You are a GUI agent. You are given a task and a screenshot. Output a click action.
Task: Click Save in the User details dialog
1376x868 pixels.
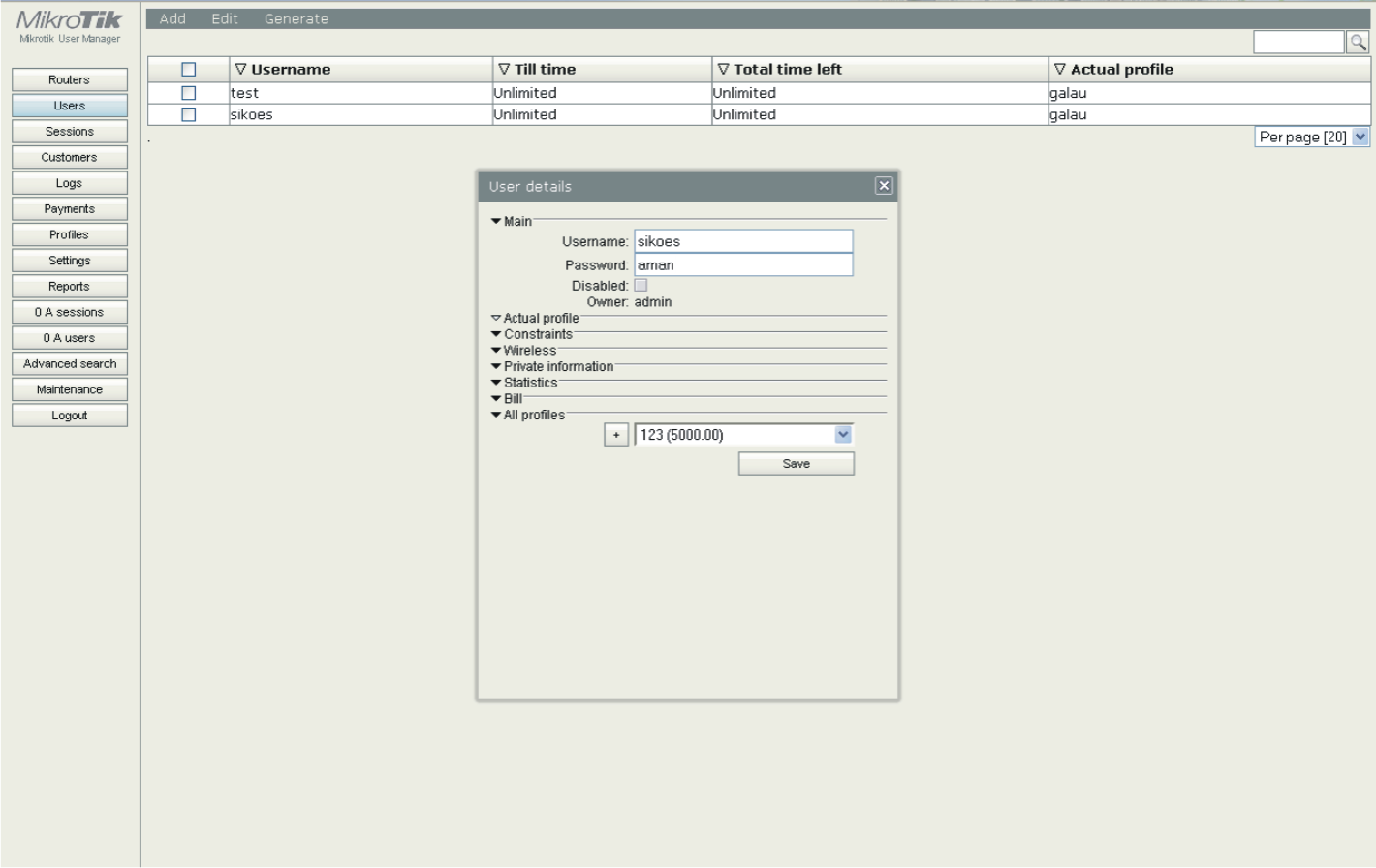point(796,463)
